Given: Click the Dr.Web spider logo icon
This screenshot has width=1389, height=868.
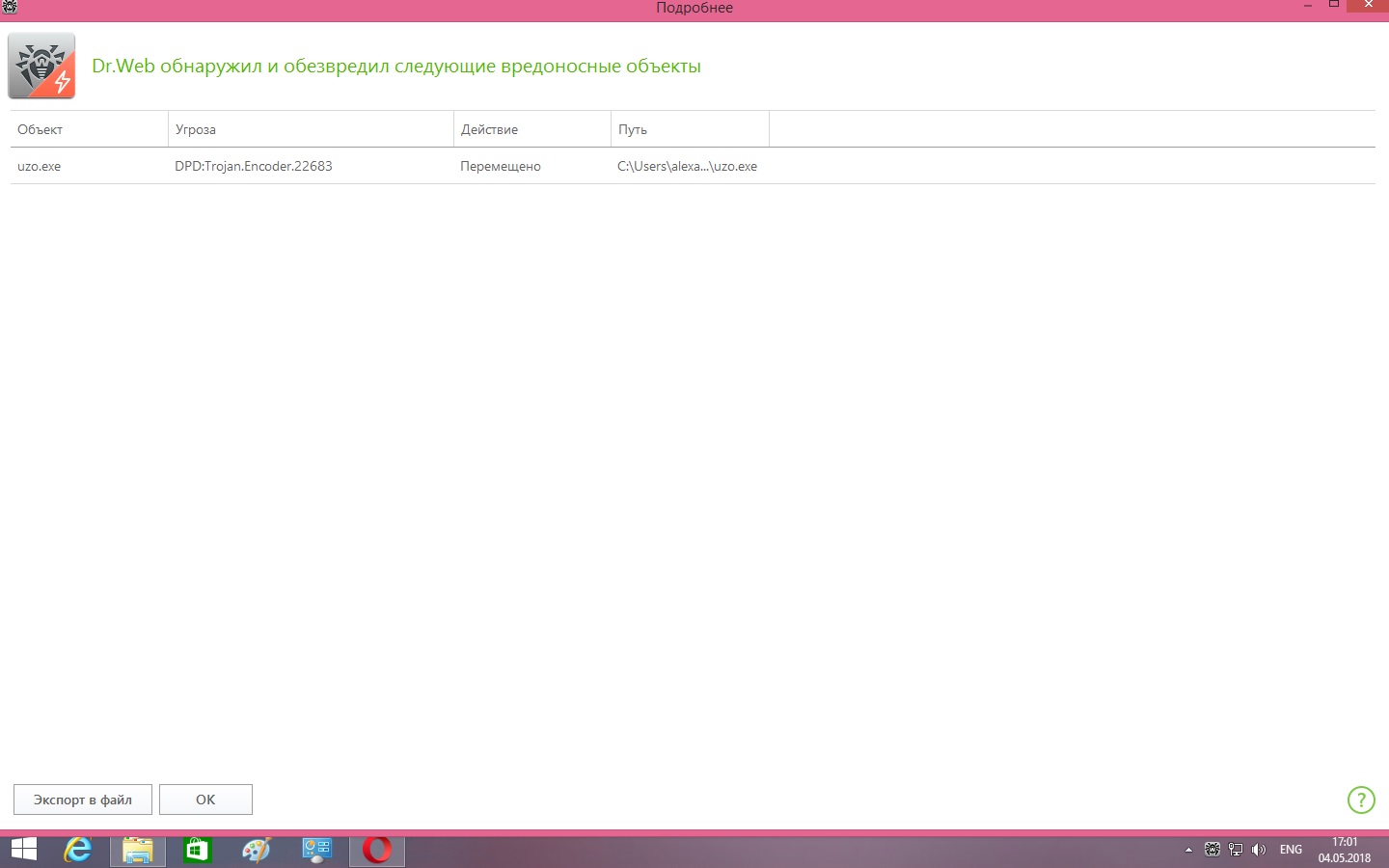Looking at the screenshot, I should [x=41, y=66].
